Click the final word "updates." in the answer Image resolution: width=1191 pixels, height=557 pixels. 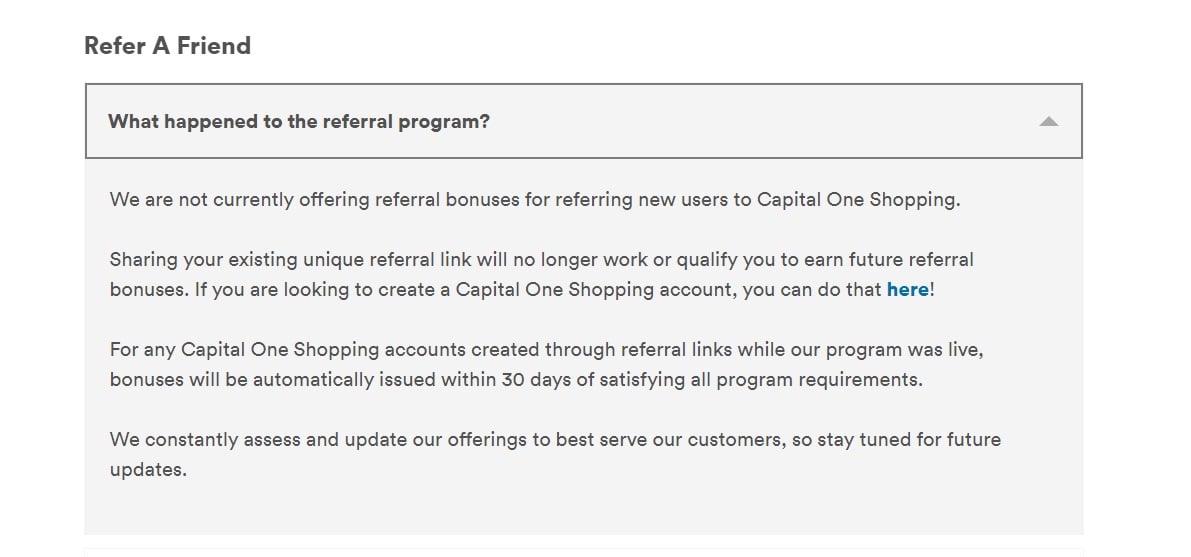(x=148, y=470)
